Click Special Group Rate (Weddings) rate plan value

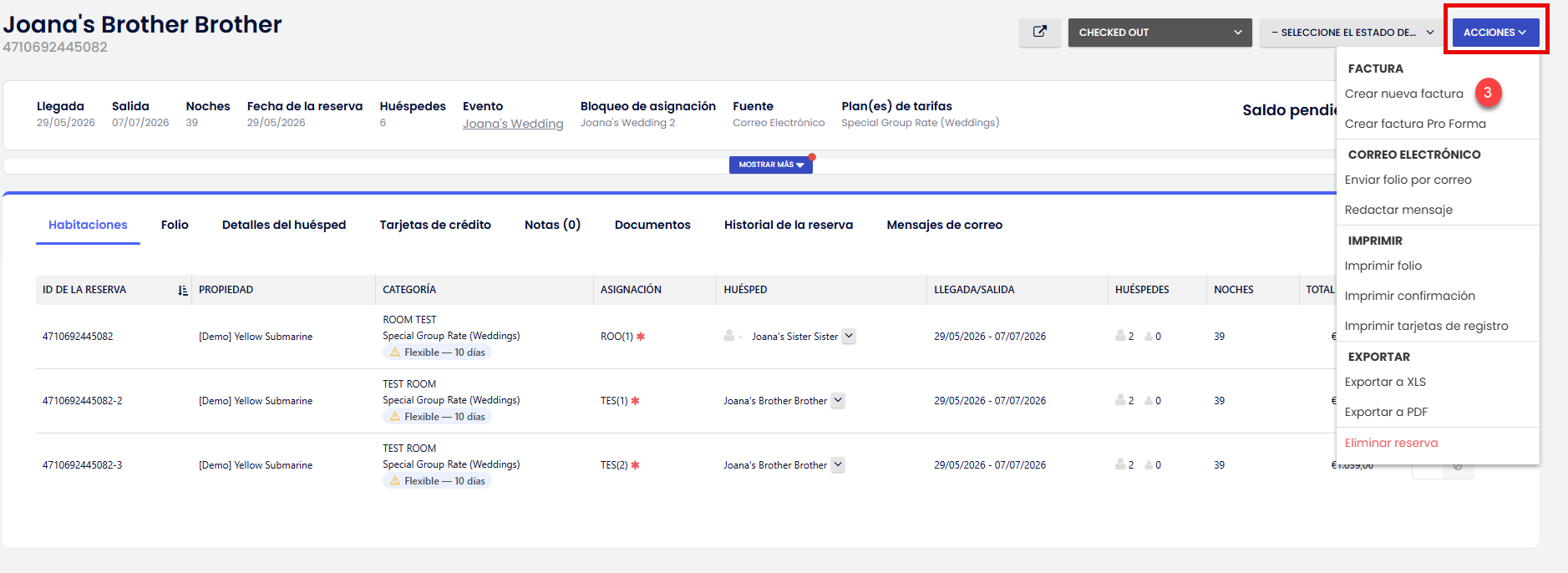coord(921,123)
